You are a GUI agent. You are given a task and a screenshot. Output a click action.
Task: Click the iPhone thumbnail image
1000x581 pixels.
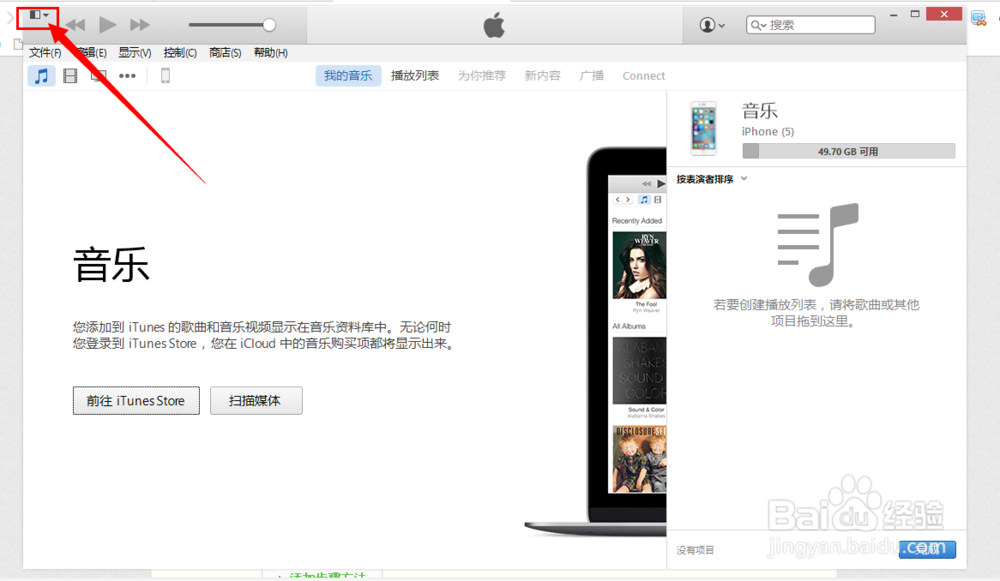[x=703, y=128]
